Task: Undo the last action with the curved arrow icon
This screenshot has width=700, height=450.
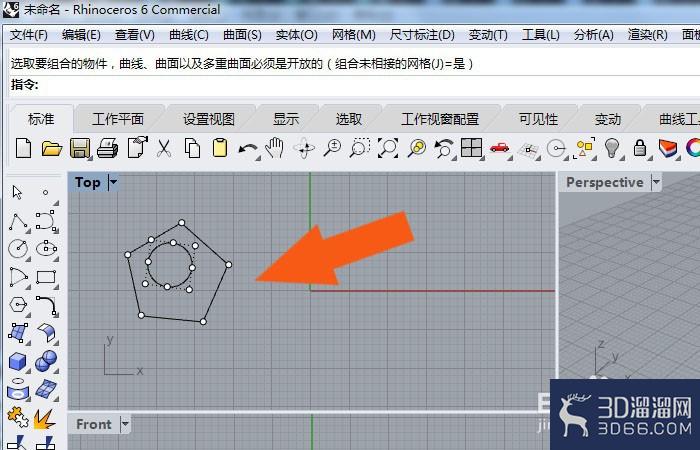Action: (248, 149)
